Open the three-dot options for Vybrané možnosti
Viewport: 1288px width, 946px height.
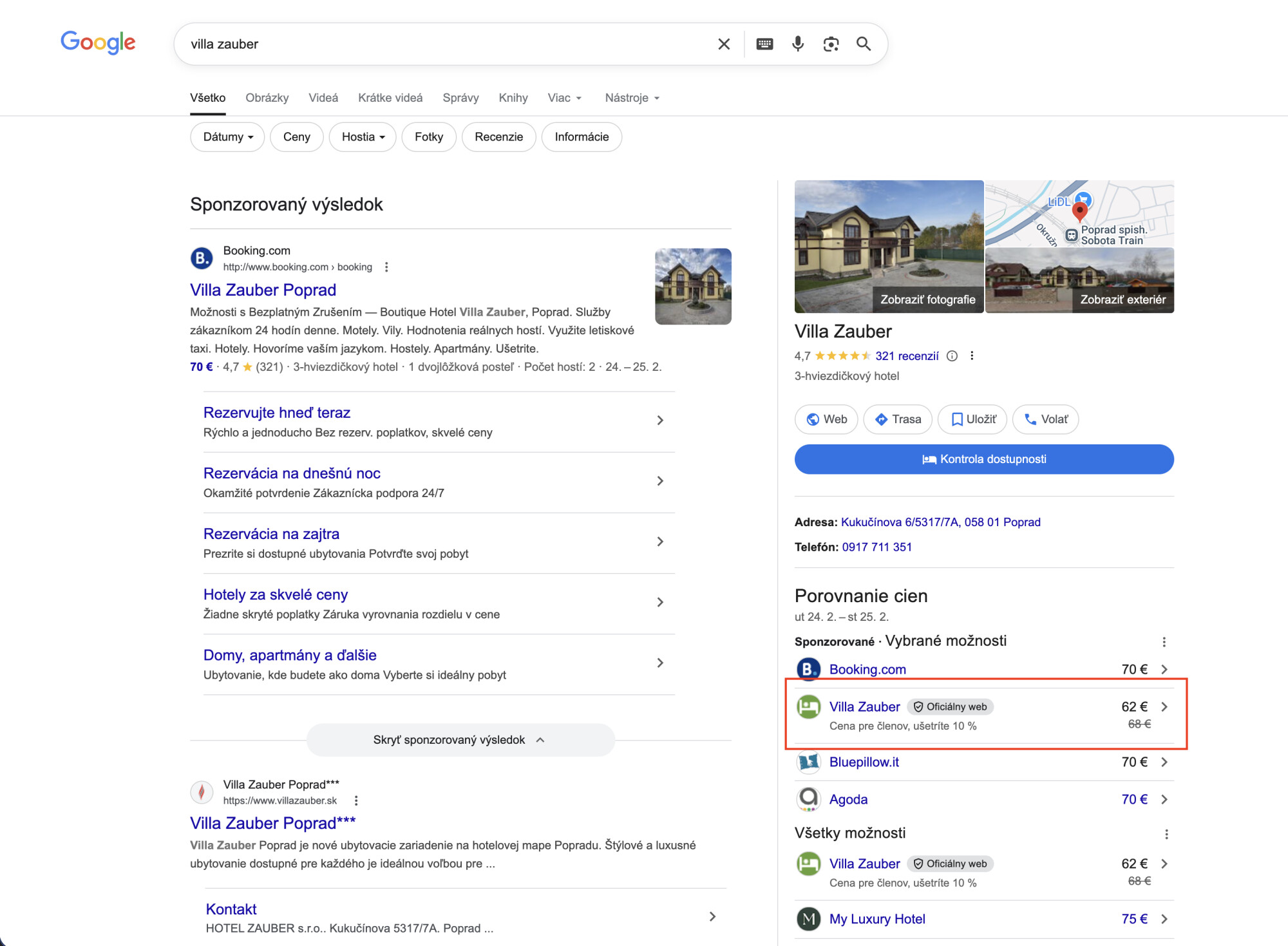(x=1164, y=641)
